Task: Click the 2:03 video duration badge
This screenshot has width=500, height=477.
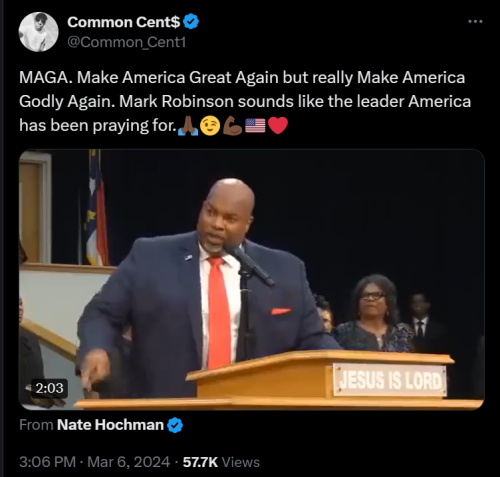Action: point(49,388)
